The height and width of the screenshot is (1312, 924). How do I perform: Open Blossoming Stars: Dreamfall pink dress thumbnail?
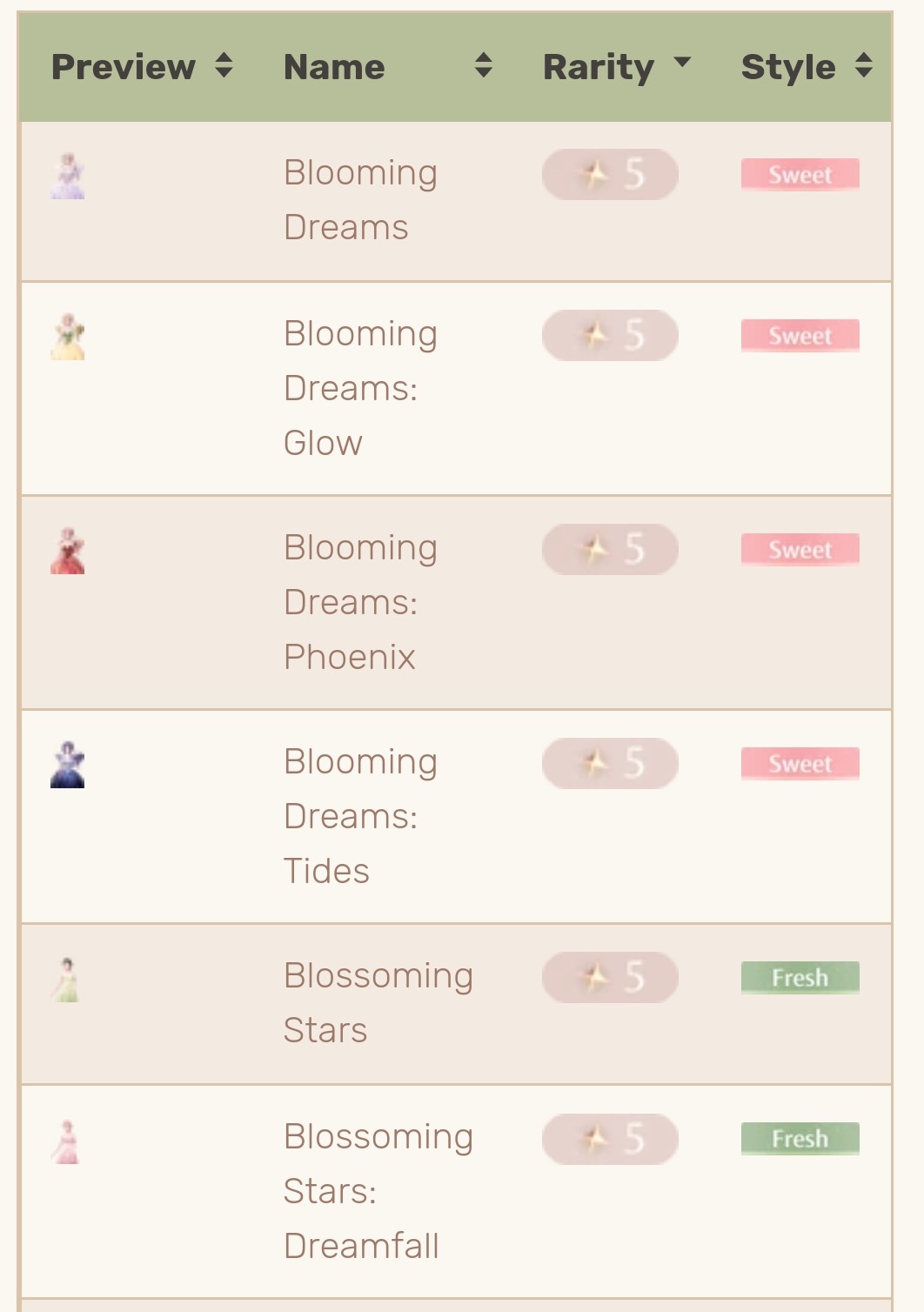66,1141
